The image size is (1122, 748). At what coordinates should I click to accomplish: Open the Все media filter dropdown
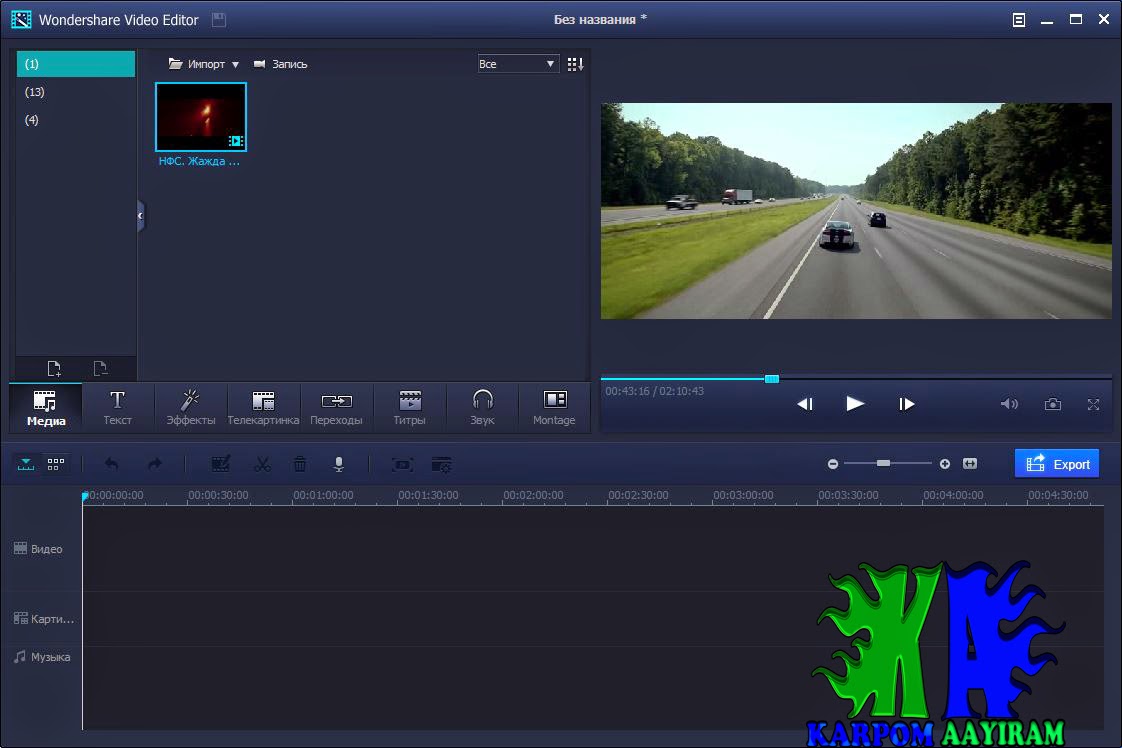point(517,63)
